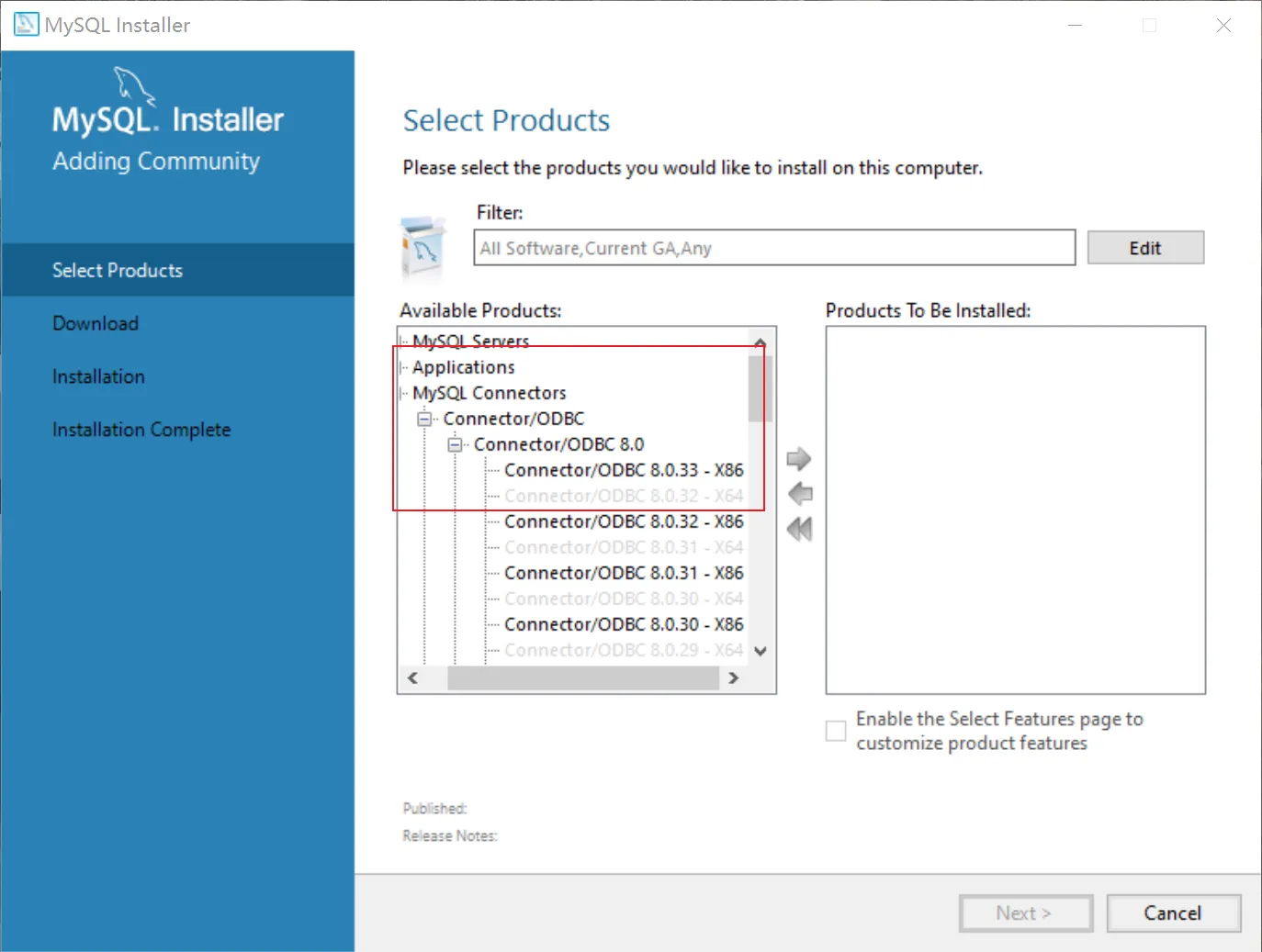Image resolution: width=1262 pixels, height=952 pixels.
Task: Select Connector/ODBC 8.0.31 - X86
Action: pyautogui.click(x=624, y=573)
